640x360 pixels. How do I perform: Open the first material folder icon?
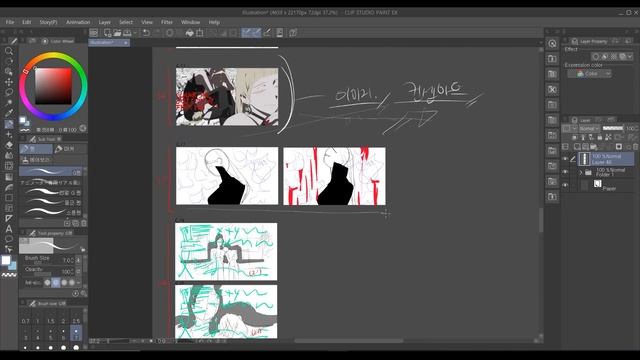(x=552, y=59)
